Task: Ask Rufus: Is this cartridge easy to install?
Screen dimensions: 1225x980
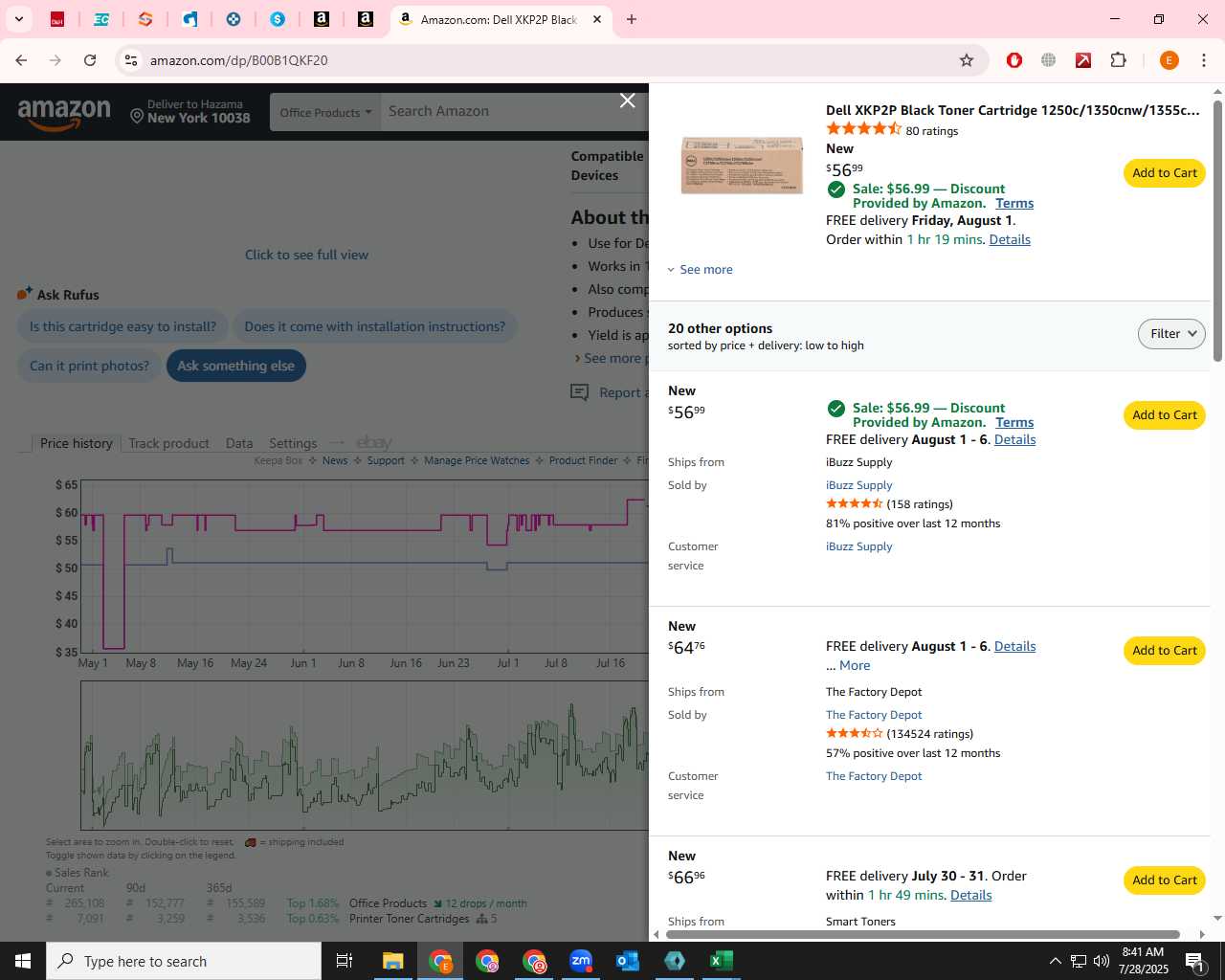Action: (122, 326)
